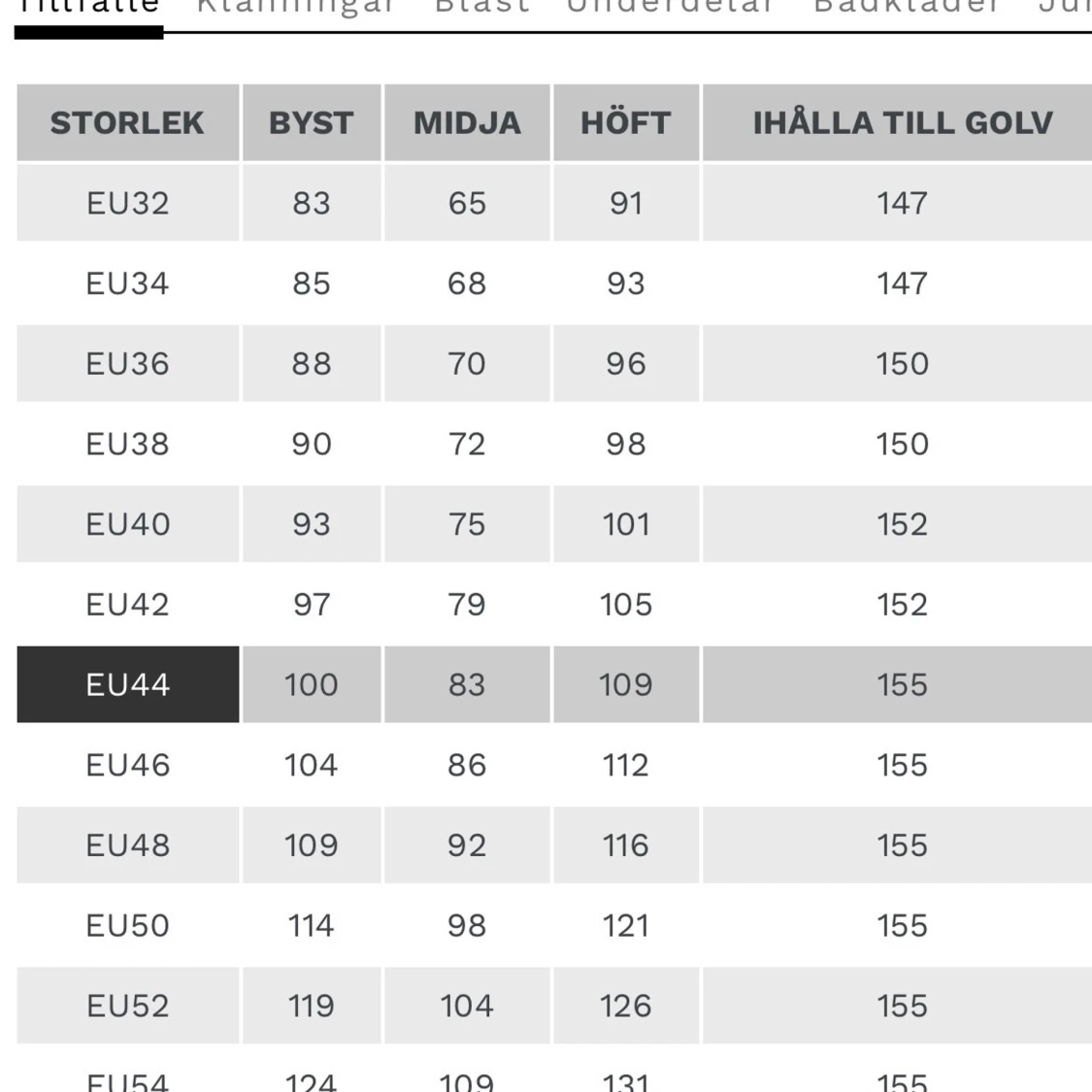Select the active Tillfälle tab
Image resolution: width=1092 pixels, height=1092 pixels.
(88, 7)
